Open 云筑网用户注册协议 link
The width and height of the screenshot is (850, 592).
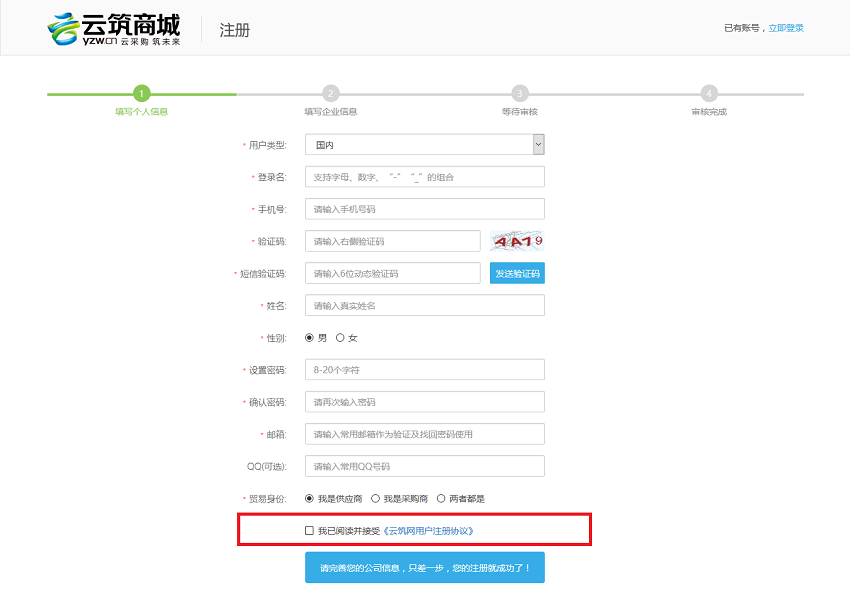pos(429,530)
